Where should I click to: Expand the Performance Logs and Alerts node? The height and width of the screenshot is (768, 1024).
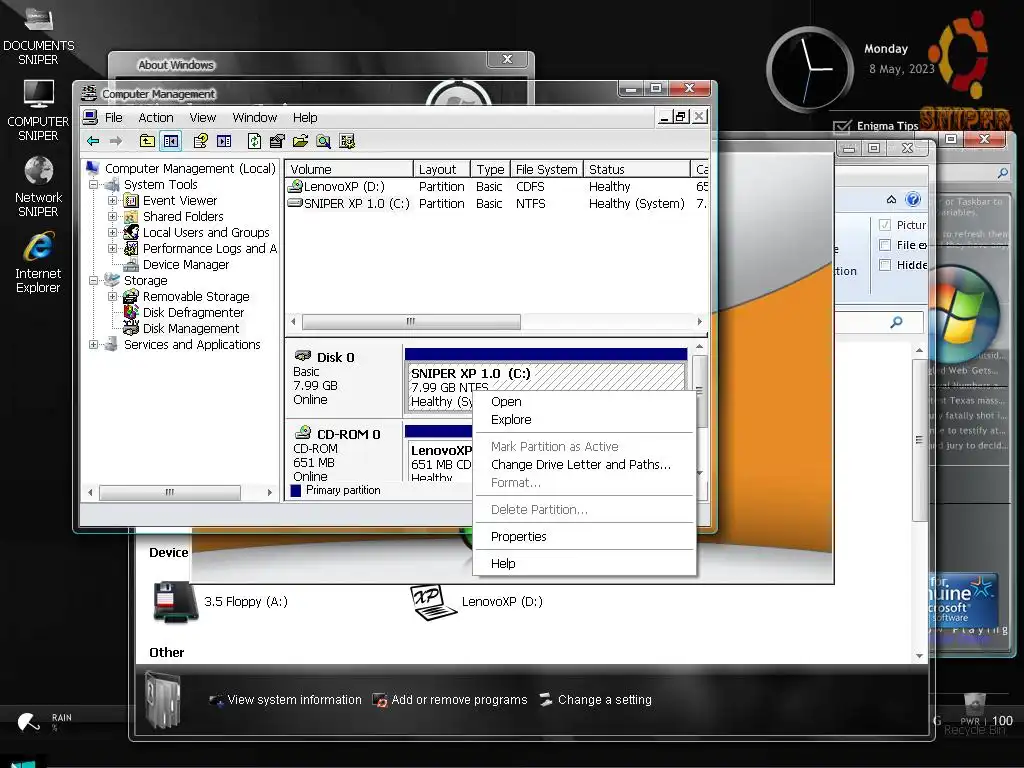tap(112, 248)
